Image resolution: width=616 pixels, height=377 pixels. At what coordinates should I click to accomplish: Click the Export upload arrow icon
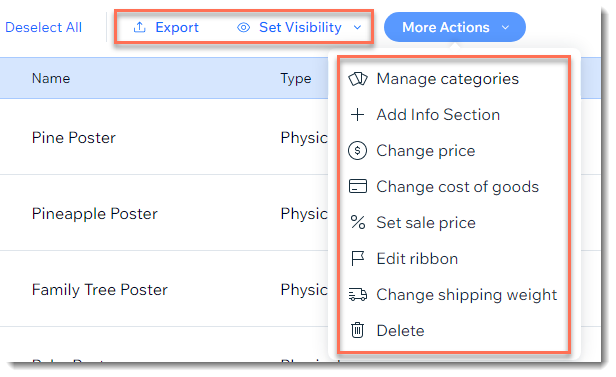click(139, 27)
